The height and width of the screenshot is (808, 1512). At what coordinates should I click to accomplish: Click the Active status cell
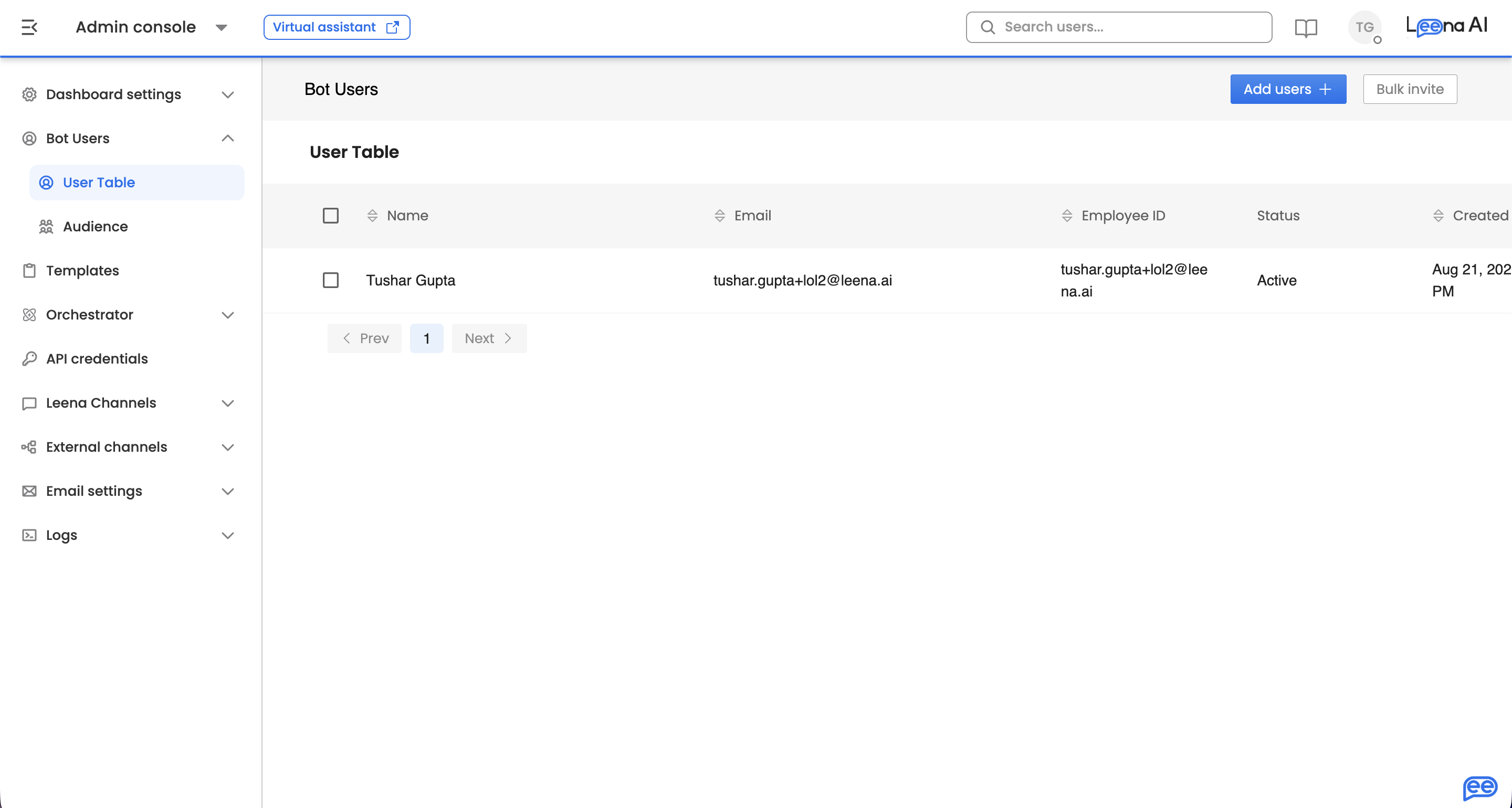[1277, 281]
